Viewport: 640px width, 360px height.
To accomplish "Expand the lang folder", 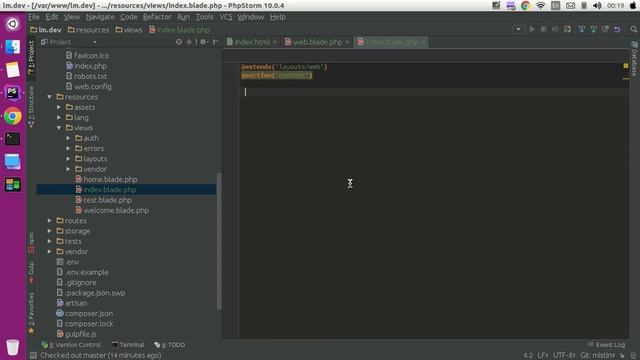I will tap(59, 118).
